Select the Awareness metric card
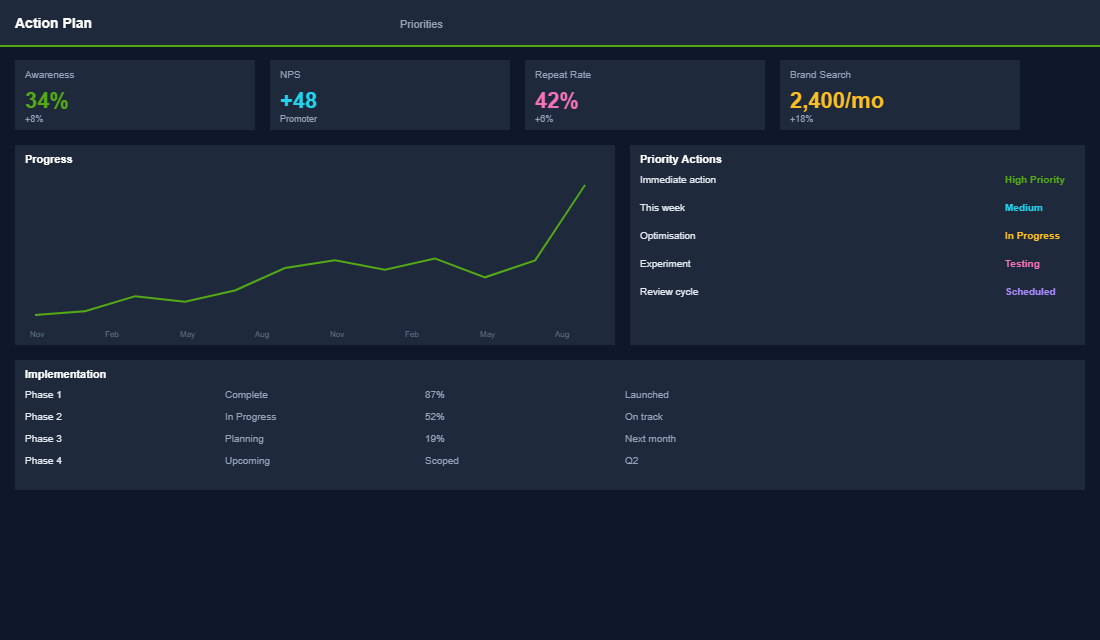1100x640 pixels. pos(135,94)
